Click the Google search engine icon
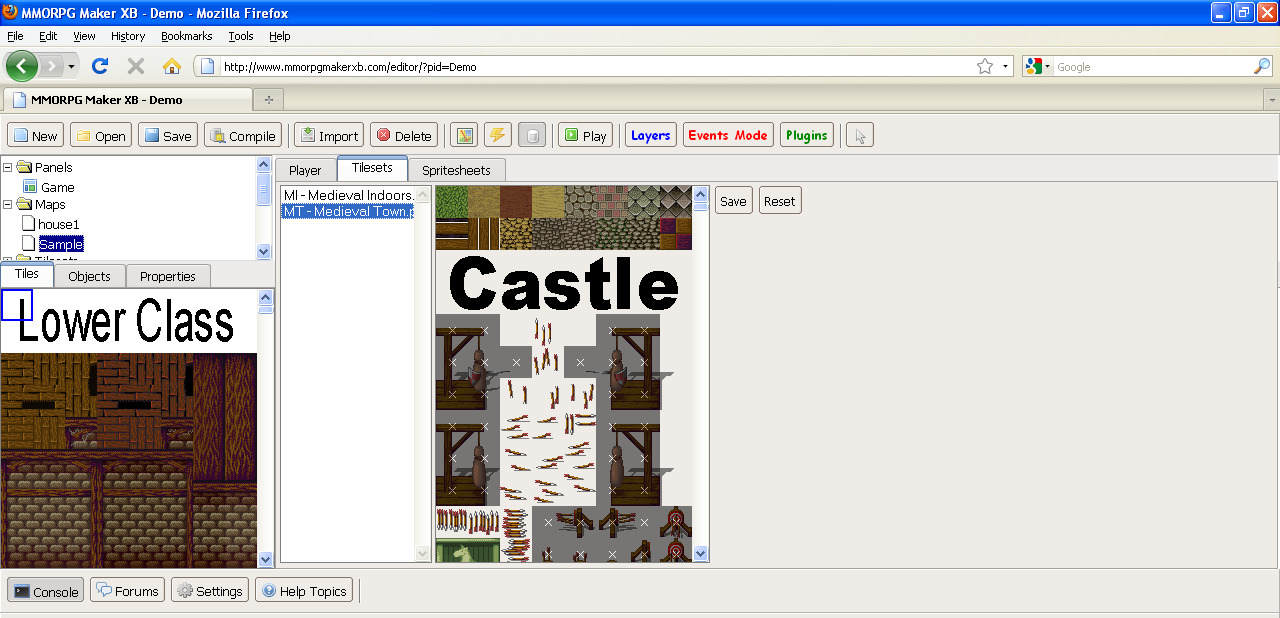 (1033, 66)
